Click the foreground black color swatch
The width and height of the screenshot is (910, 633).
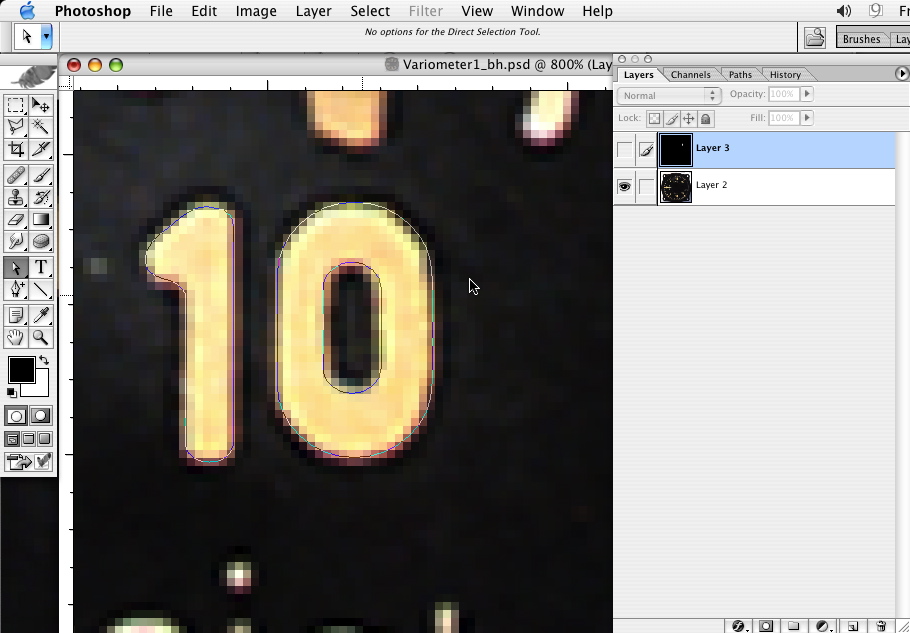pyautogui.click(x=20, y=370)
